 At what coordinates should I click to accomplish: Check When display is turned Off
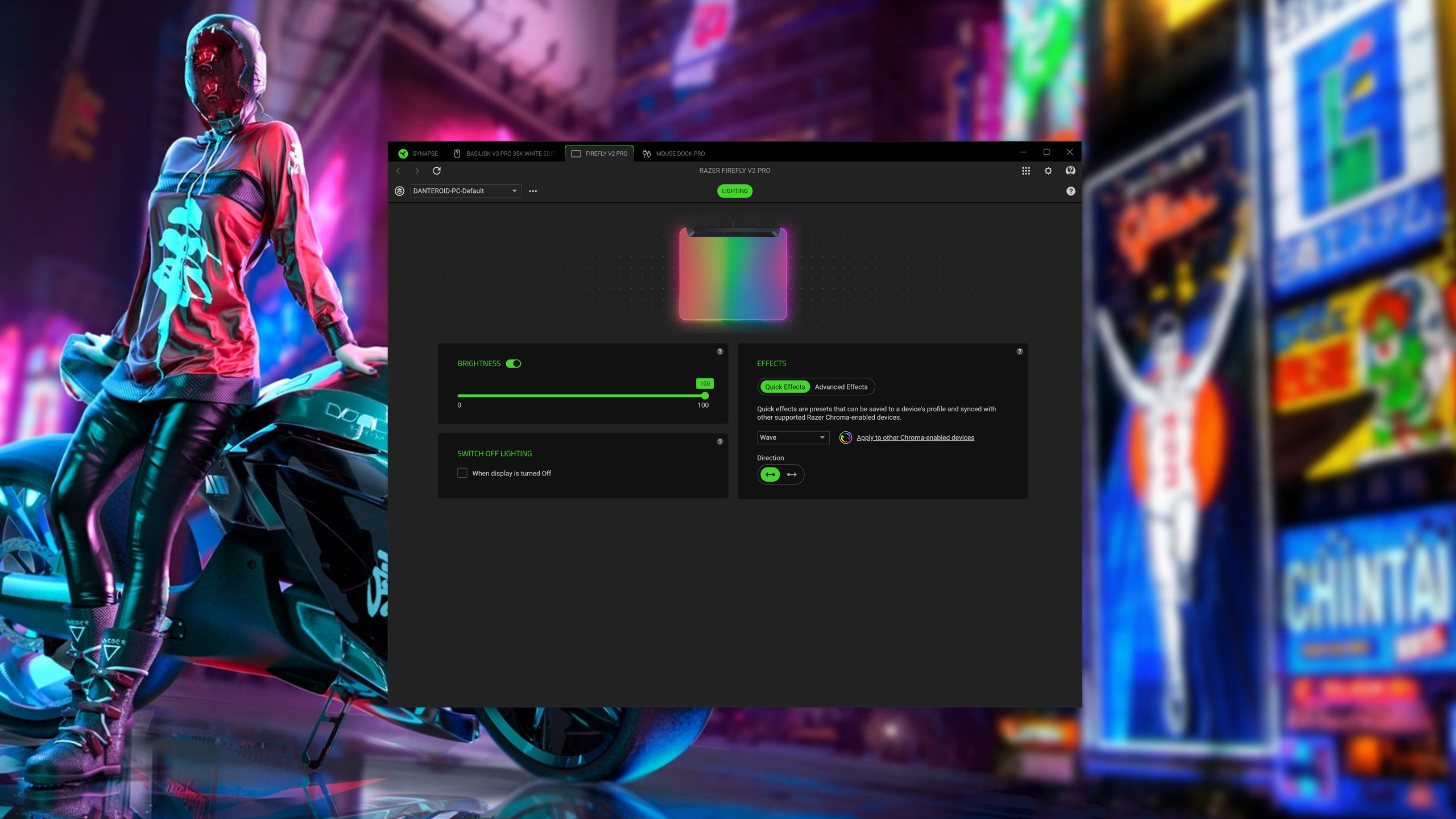coord(462,473)
